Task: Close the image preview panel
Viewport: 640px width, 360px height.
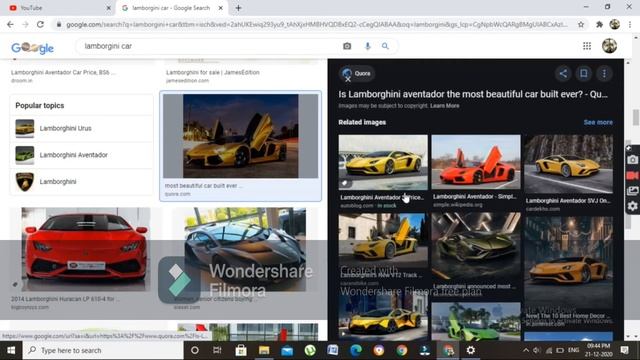Action: click(348, 80)
